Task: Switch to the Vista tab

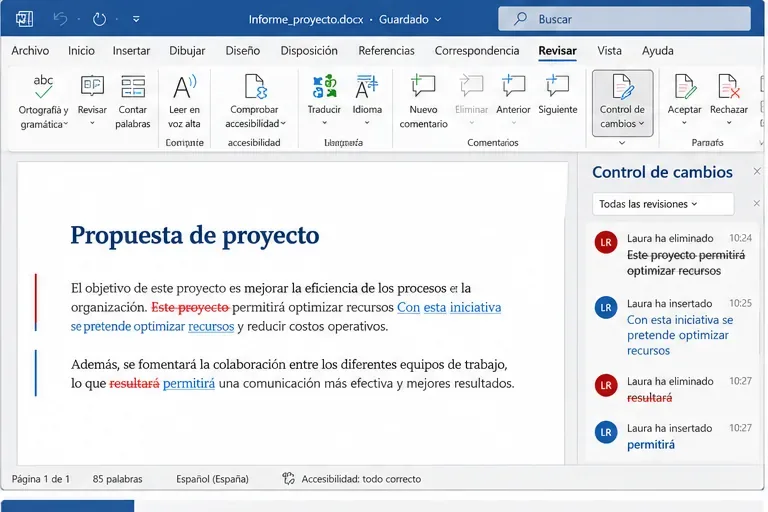Action: 609,50
